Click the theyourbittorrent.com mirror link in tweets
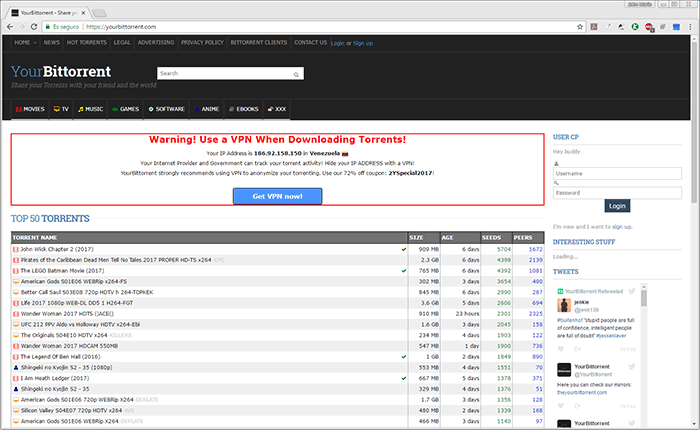This screenshot has height=430, width=700. point(582,392)
